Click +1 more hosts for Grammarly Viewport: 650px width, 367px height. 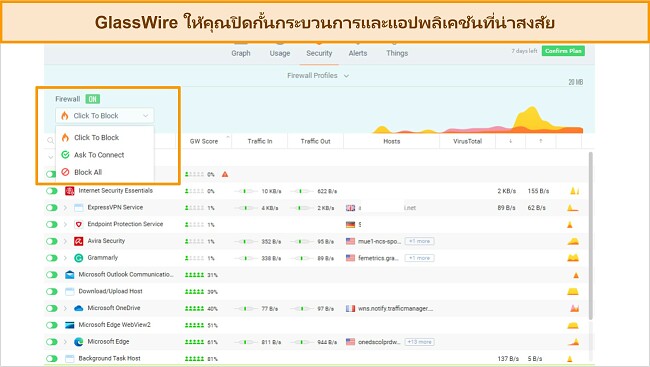click(420, 258)
